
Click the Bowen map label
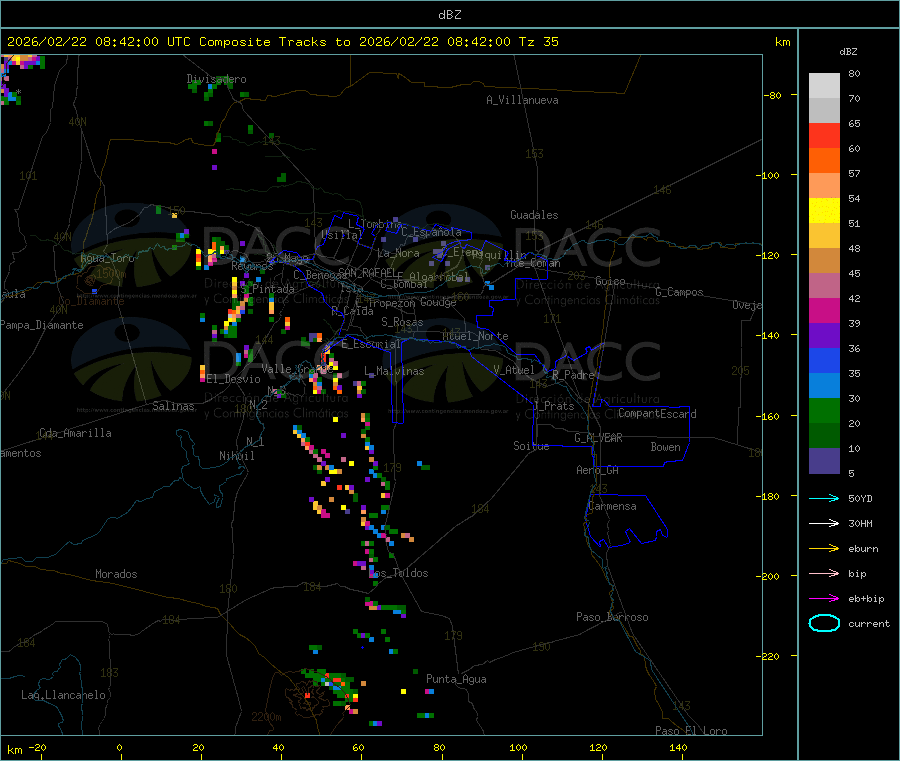click(666, 447)
